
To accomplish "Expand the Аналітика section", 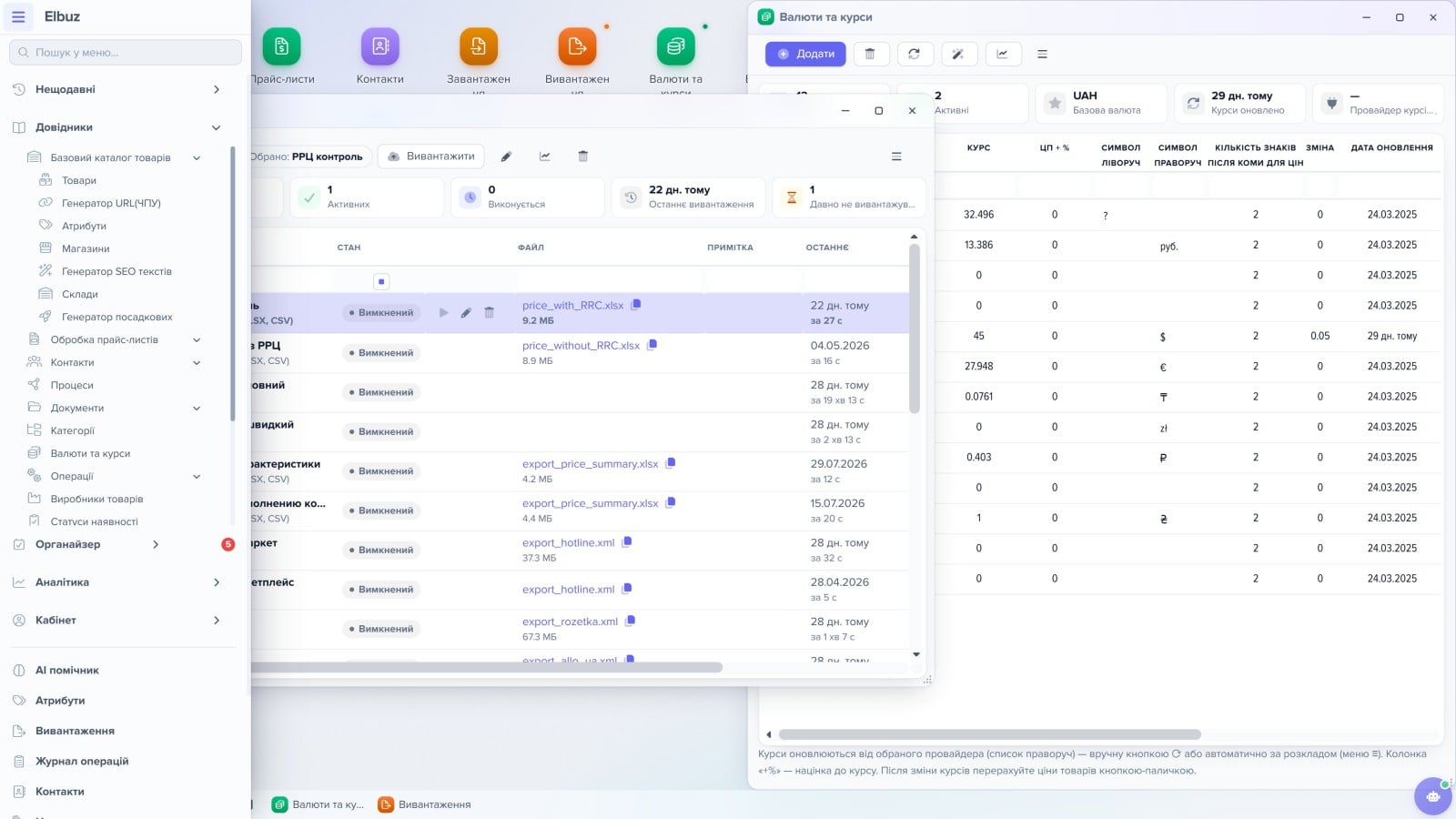I will pos(217,582).
